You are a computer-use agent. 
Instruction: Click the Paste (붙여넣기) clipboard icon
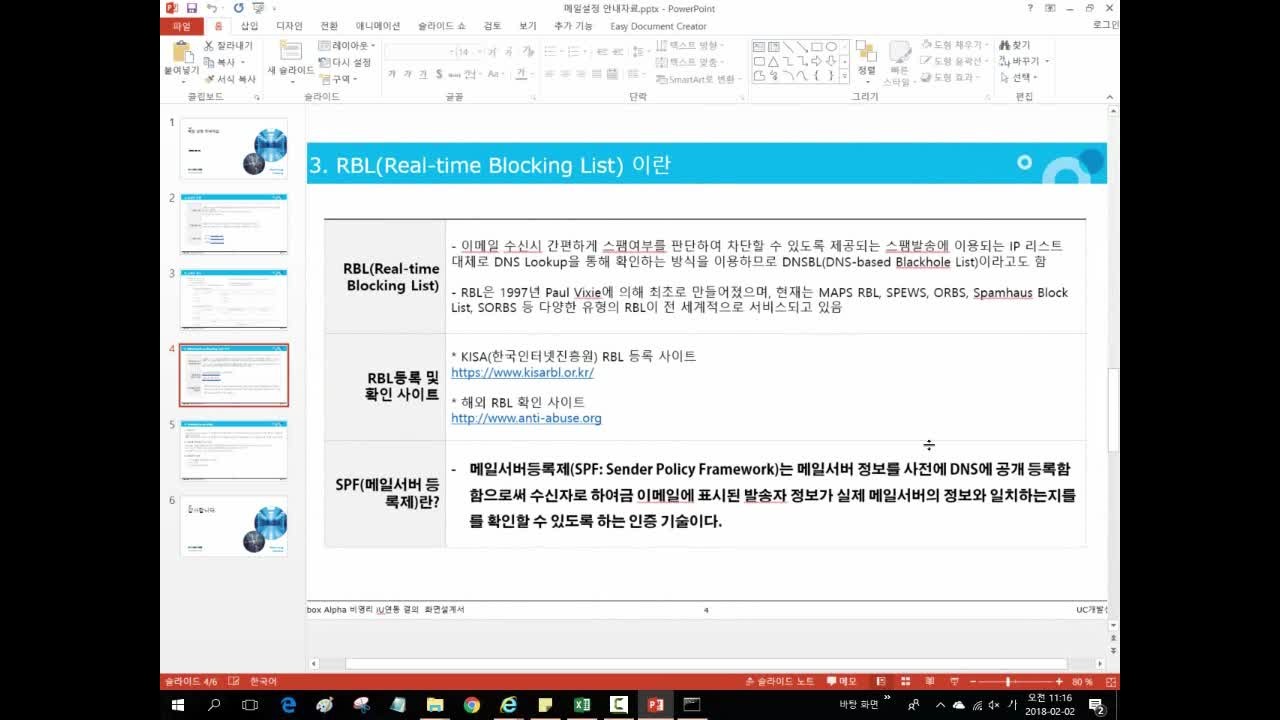coord(181,52)
